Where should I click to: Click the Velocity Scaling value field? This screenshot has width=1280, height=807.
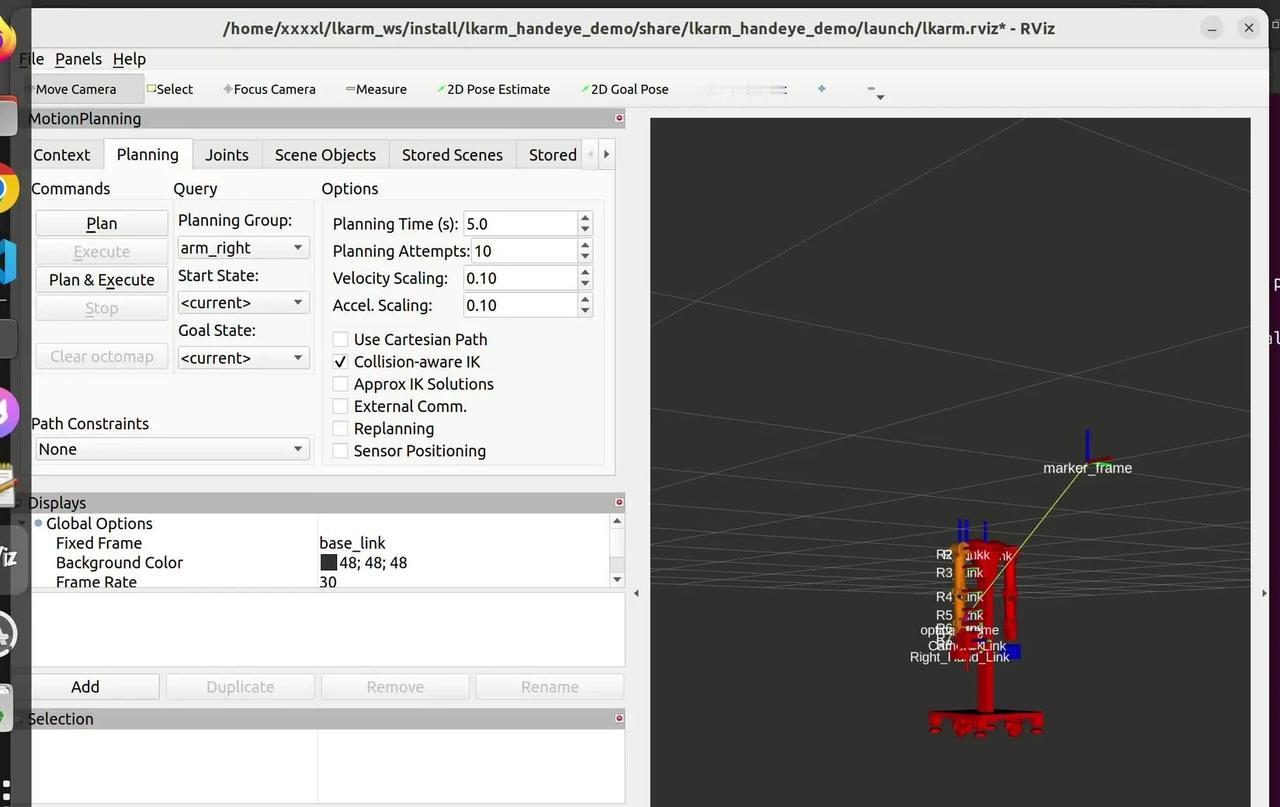point(520,278)
